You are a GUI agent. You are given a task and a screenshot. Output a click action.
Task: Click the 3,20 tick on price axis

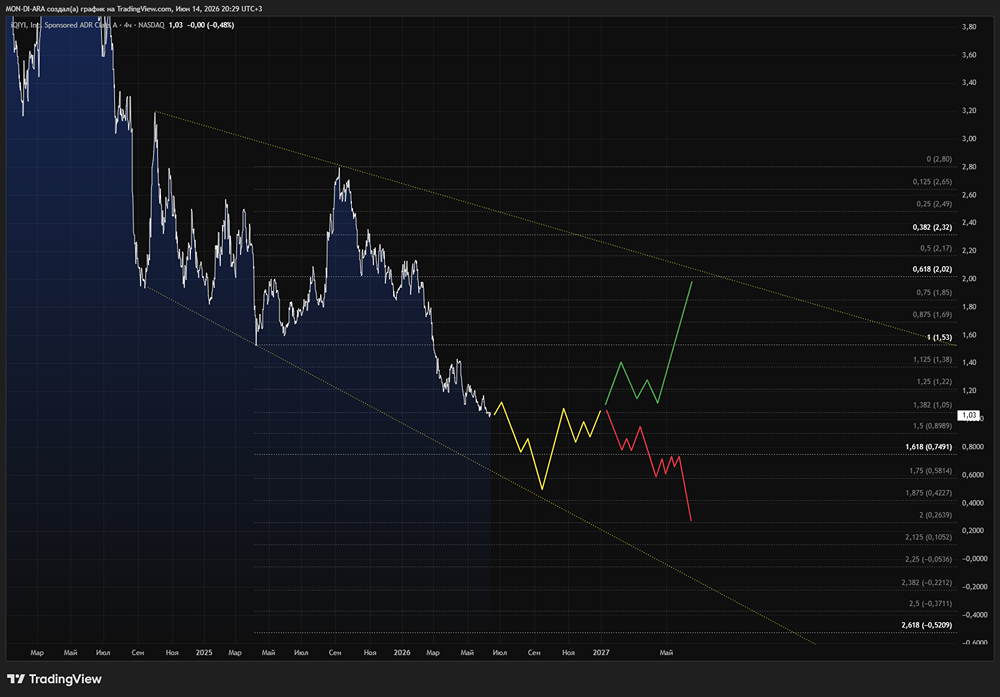coord(969,110)
